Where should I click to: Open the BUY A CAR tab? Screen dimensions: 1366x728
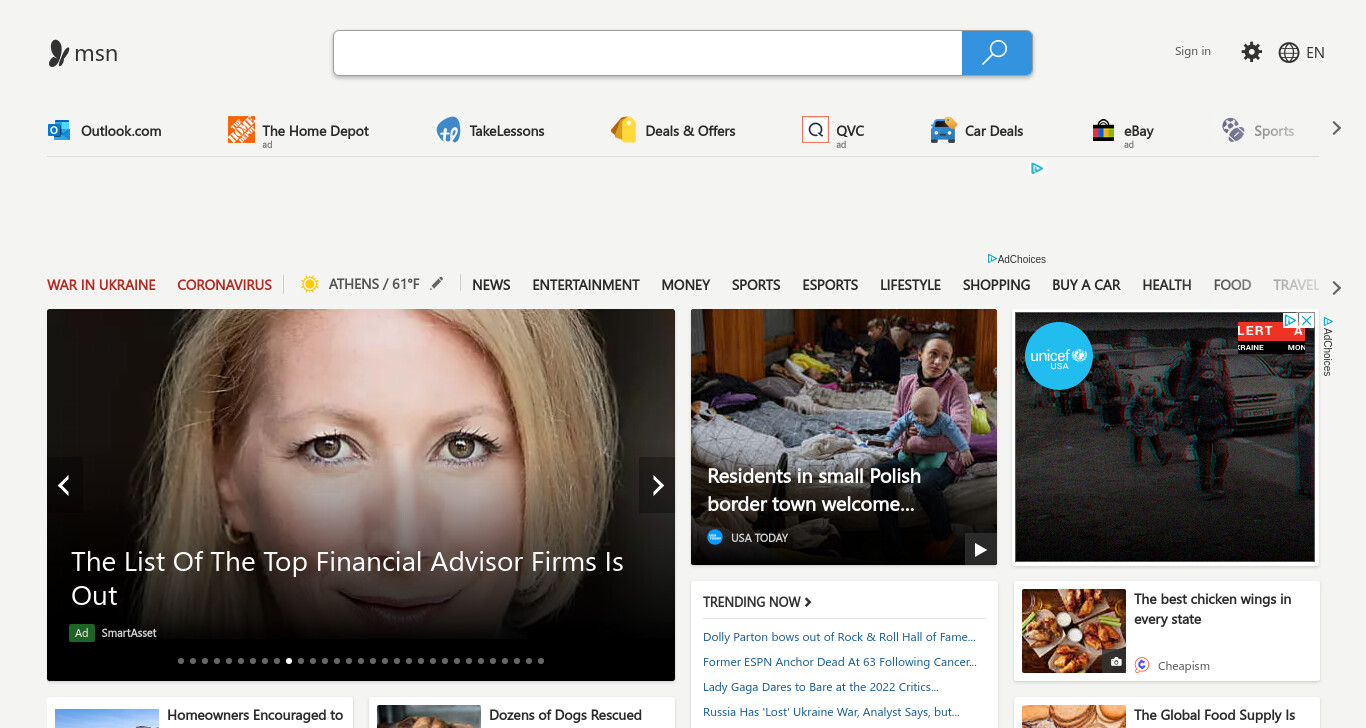click(1086, 285)
